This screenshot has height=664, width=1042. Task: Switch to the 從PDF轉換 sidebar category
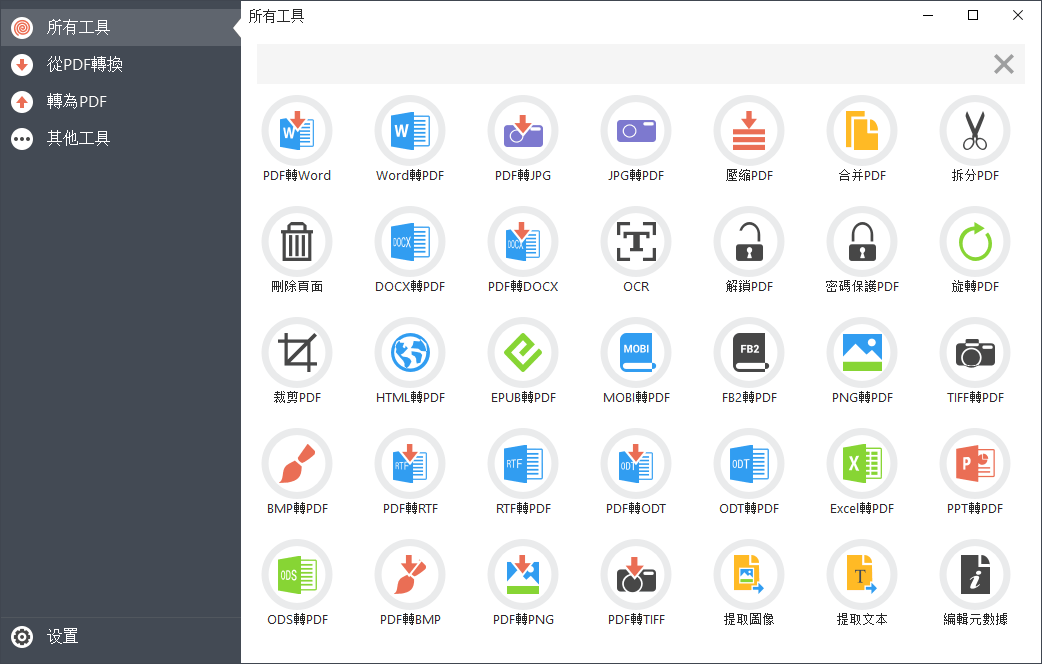pos(85,65)
